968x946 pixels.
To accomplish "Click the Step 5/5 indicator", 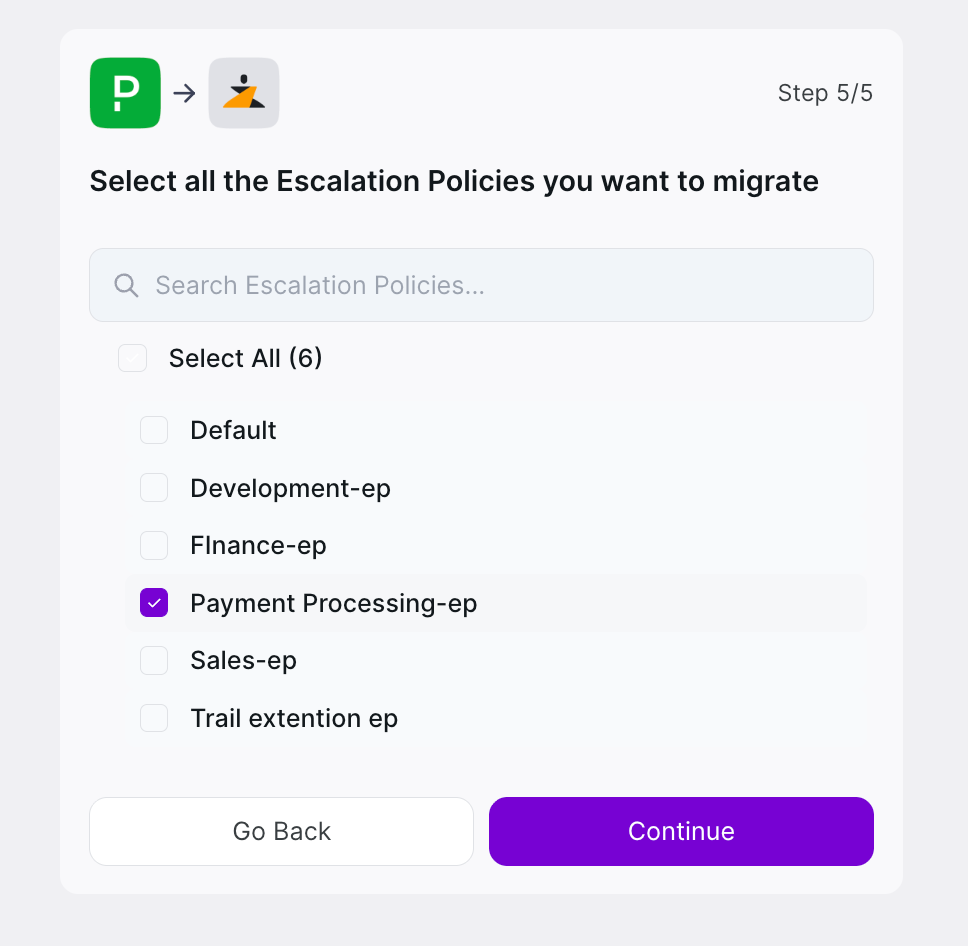I will 825,93.
